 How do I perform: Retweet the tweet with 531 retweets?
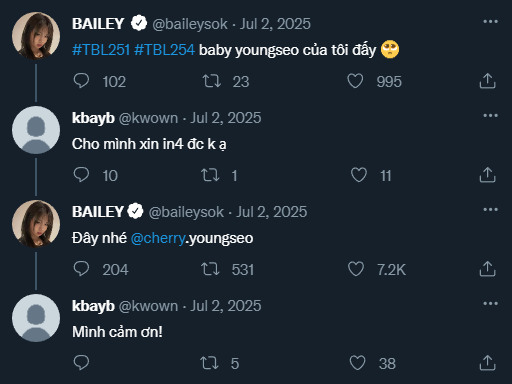tap(210, 269)
